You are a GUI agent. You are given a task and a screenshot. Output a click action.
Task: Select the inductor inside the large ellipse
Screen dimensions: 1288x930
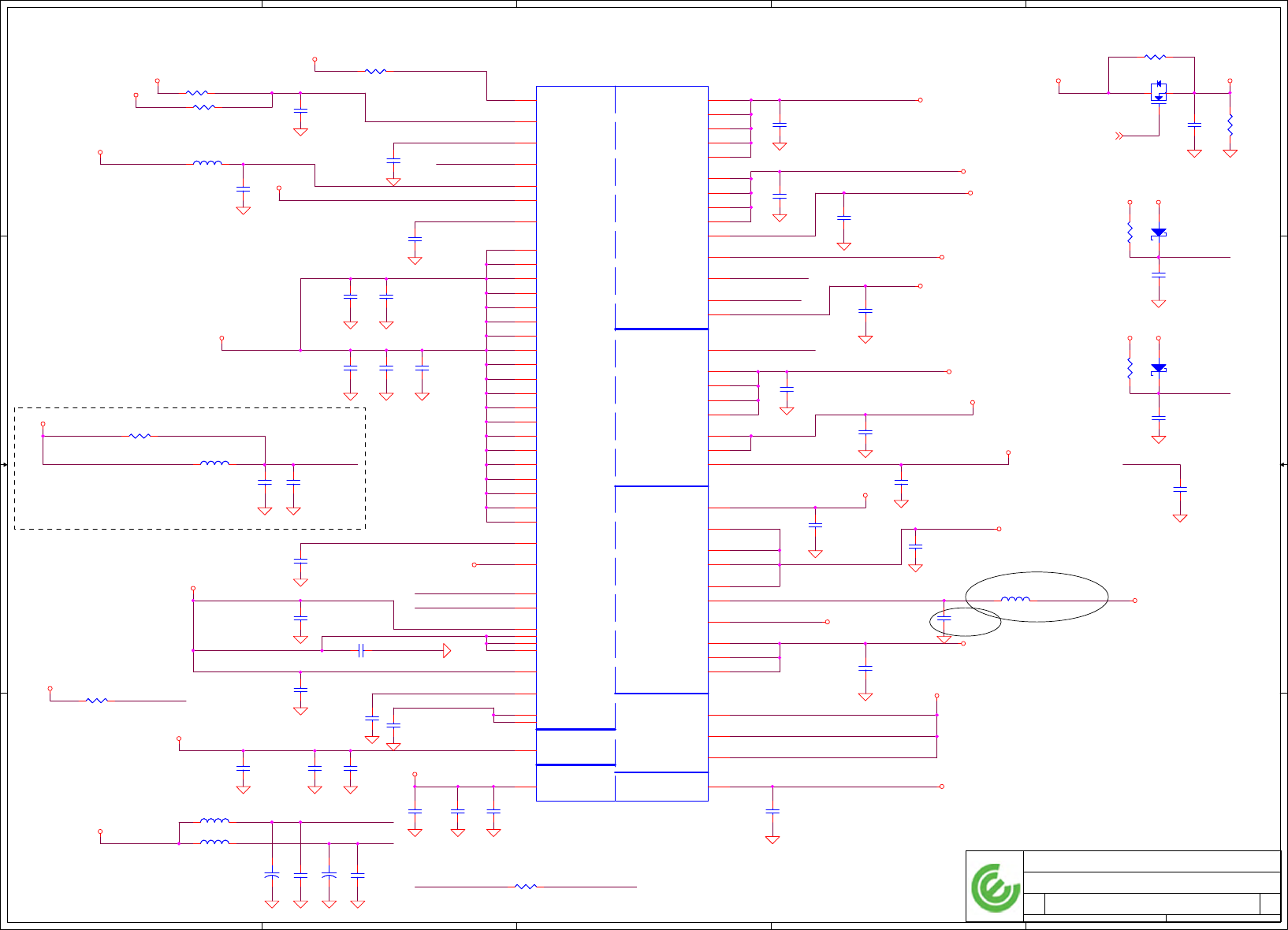pos(1015,600)
